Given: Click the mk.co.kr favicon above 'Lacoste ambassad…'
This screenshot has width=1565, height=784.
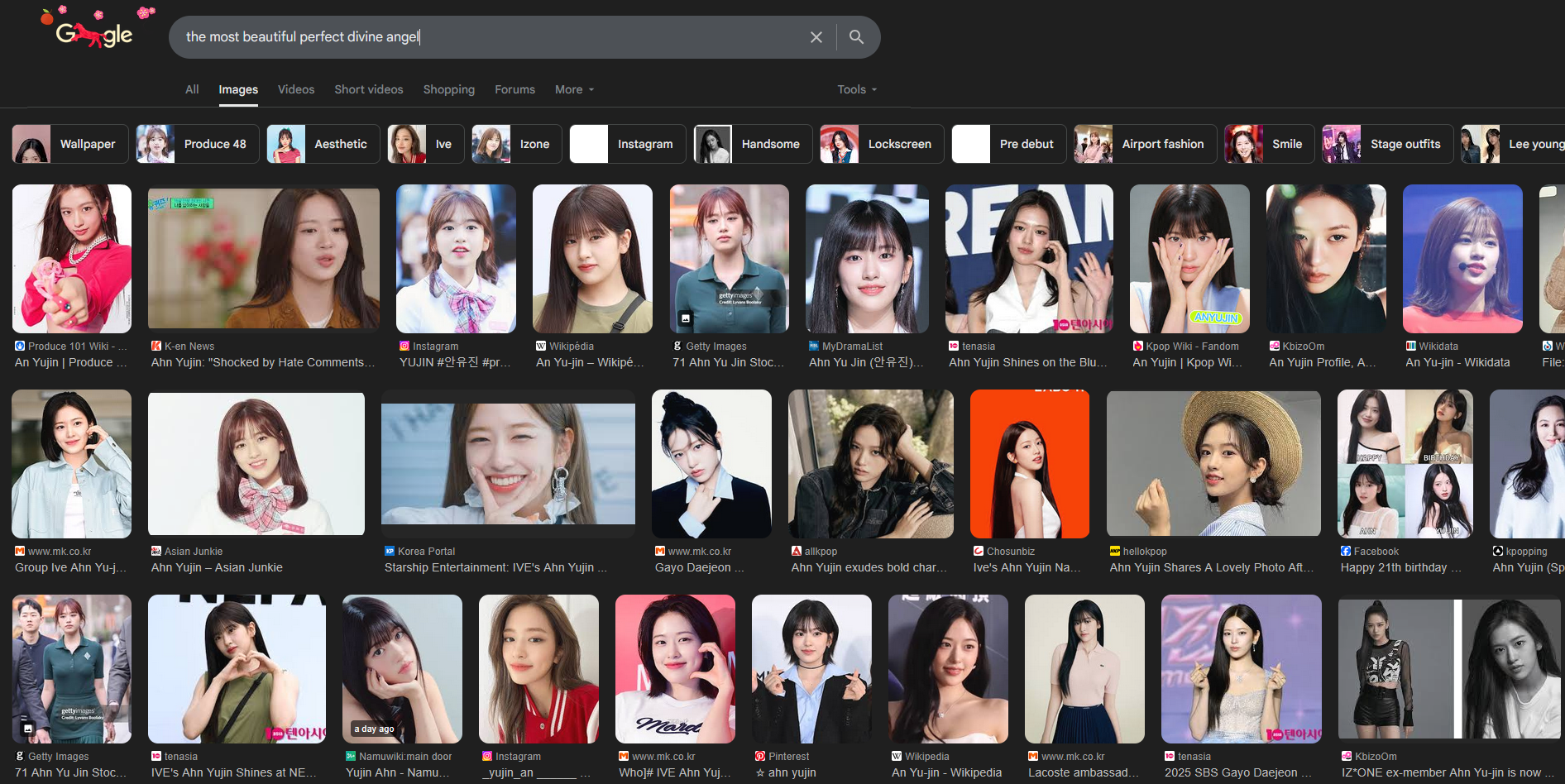Looking at the screenshot, I should [x=1033, y=756].
